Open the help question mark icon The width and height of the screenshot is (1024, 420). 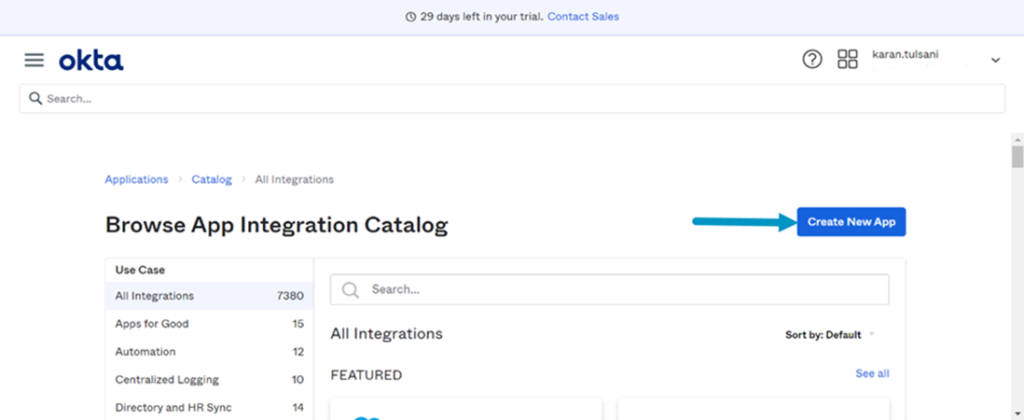[x=812, y=59]
